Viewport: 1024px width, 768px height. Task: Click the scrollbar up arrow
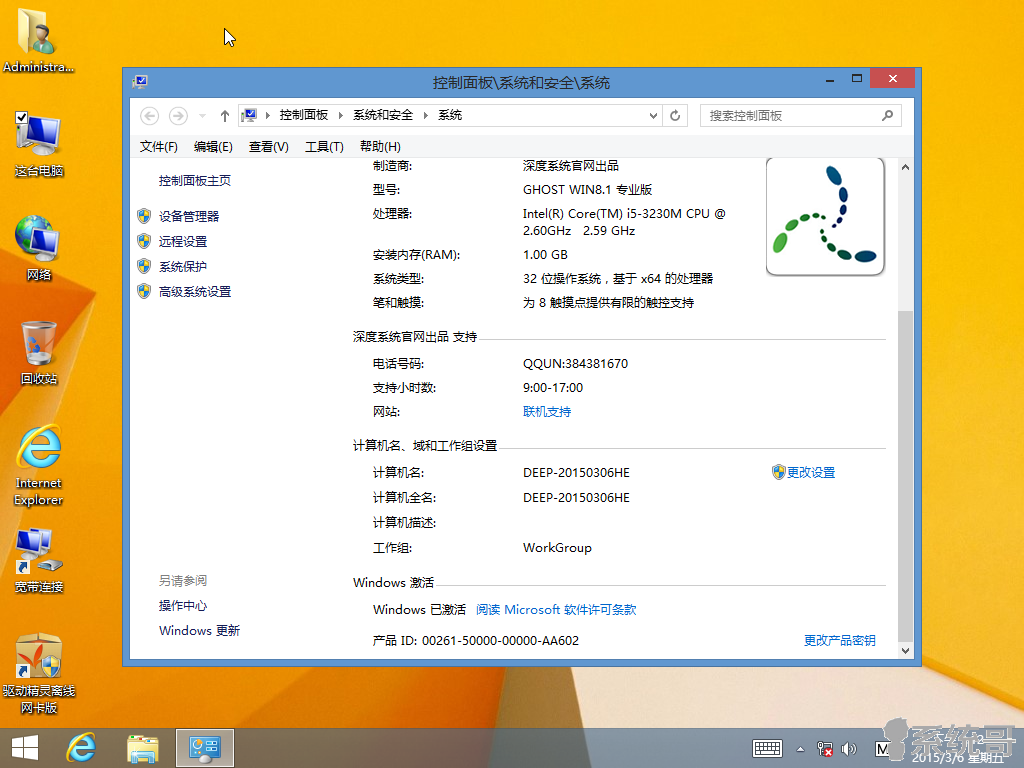pyautogui.click(x=905, y=167)
